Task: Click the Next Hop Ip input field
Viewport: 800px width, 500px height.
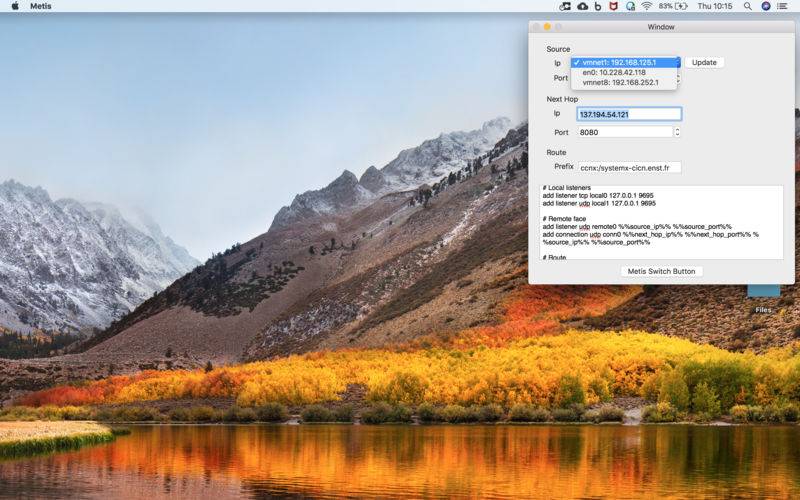Action: [x=629, y=114]
